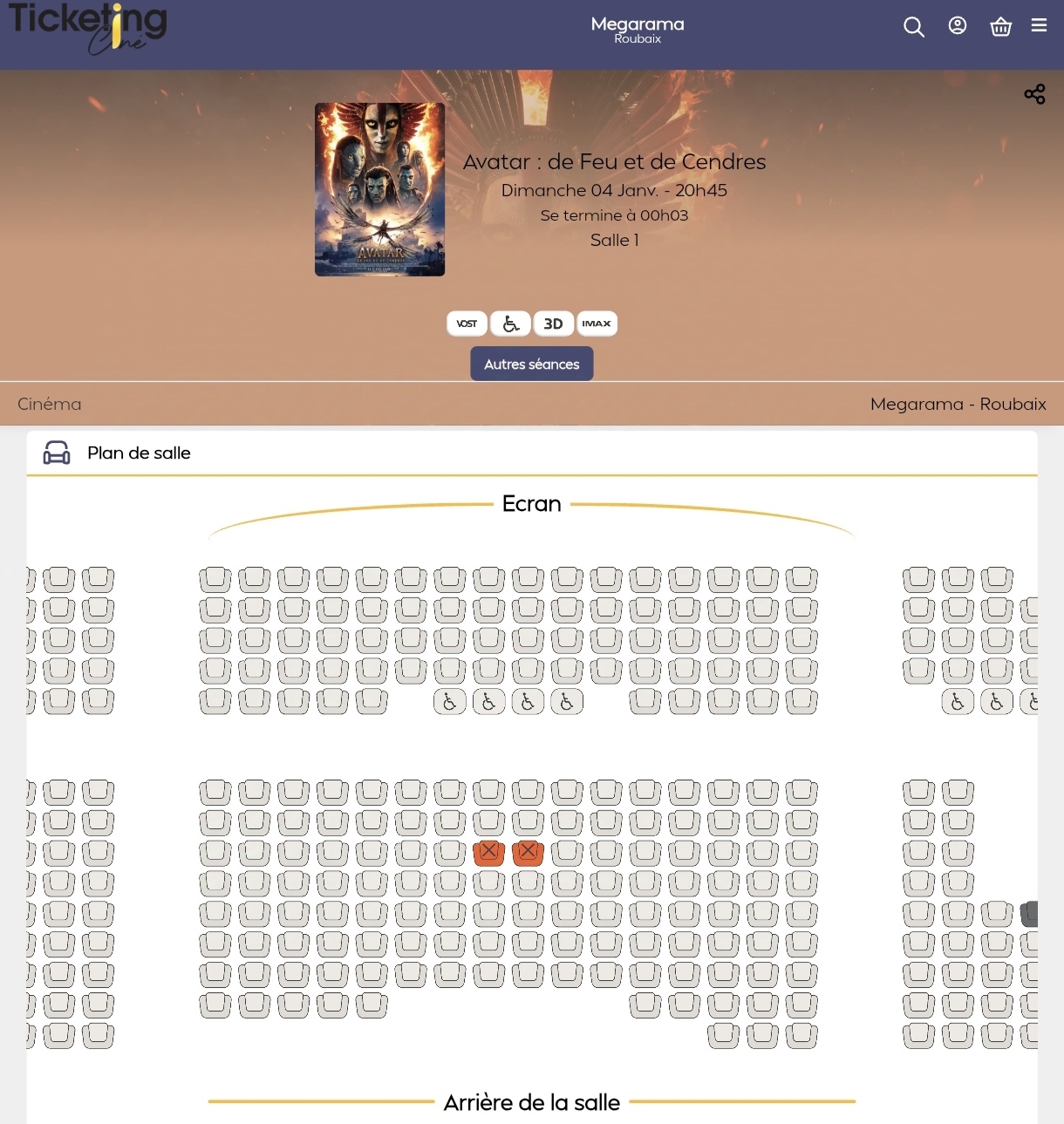This screenshot has height=1124, width=1064.
Task: Click the wheelchair accessibility badge
Action: [x=510, y=324]
